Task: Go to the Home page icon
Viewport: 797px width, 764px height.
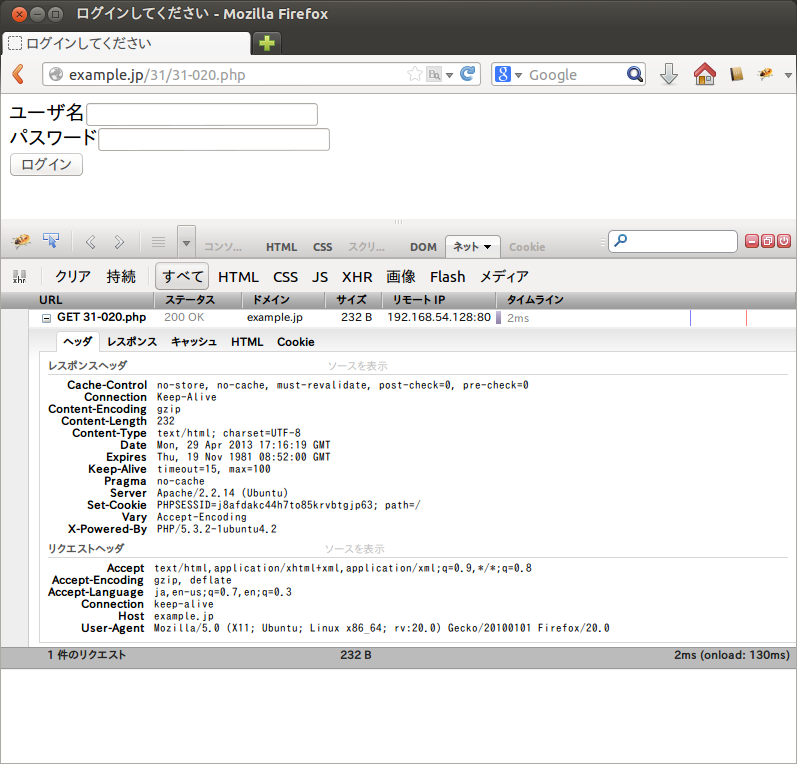Action: click(x=704, y=74)
